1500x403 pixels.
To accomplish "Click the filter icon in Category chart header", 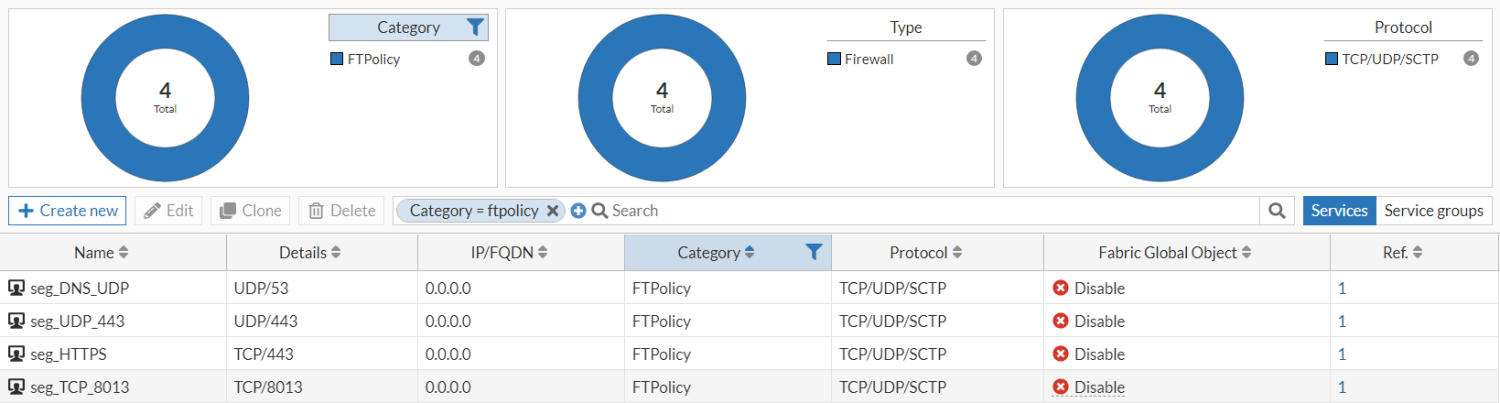I will [x=475, y=28].
